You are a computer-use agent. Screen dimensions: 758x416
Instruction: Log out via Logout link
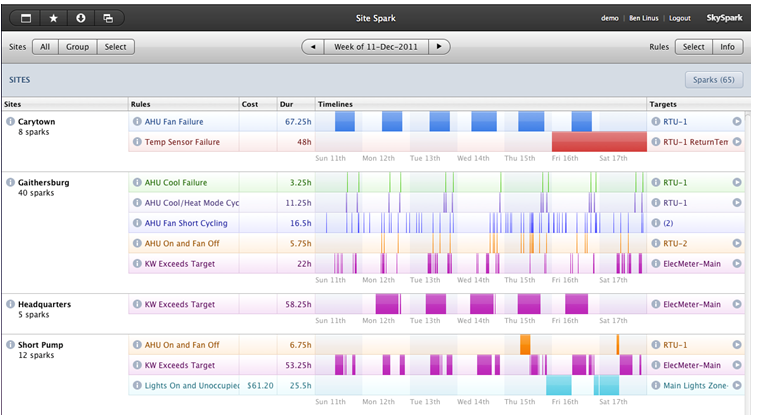click(x=680, y=18)
